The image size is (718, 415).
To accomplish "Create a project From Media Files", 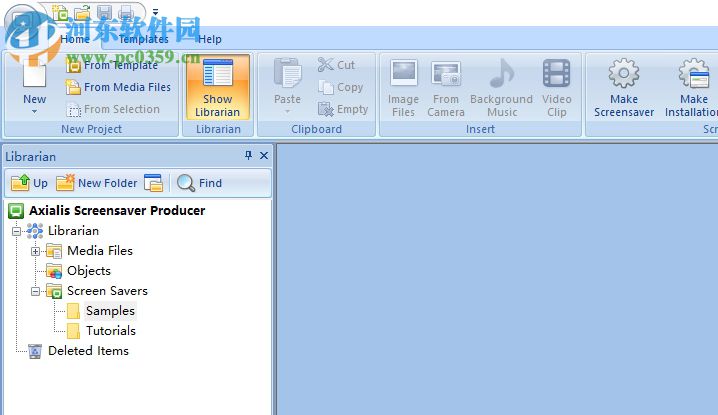I will click(118, 87).
